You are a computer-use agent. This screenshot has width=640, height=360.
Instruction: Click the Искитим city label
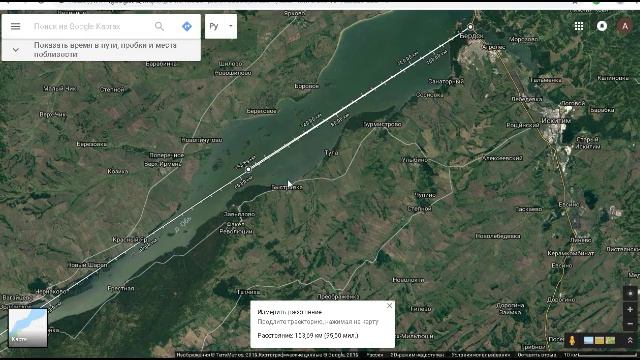(x=556, y=121)
